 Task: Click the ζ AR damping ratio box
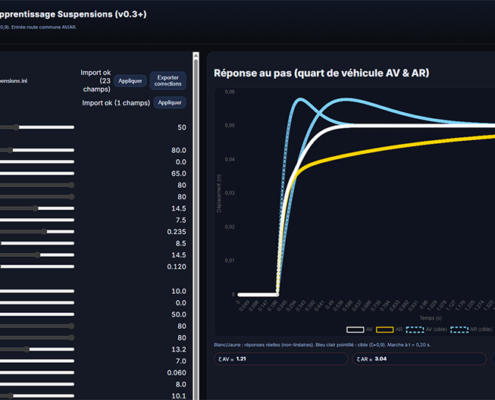(419, 359)
